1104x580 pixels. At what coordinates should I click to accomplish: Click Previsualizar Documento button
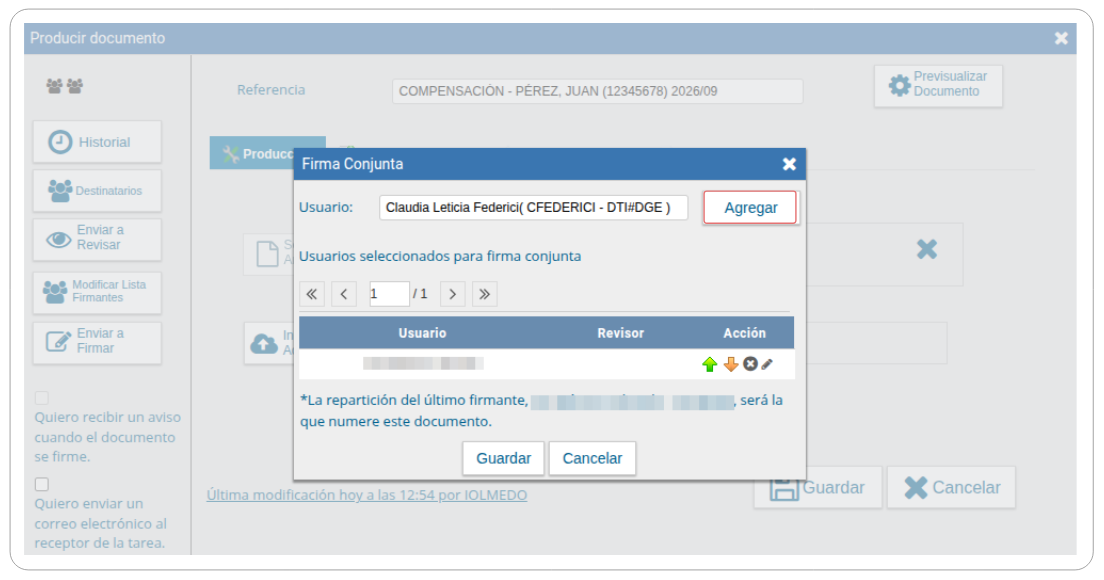tap(938, 86)
